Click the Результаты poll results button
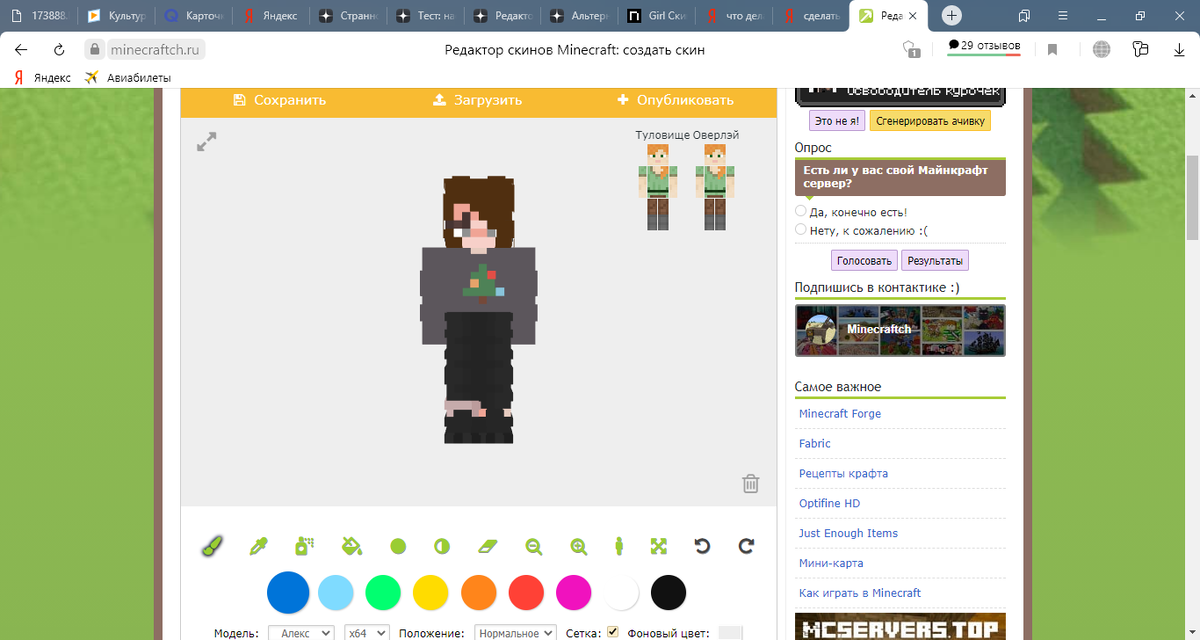 pos(935,261)
